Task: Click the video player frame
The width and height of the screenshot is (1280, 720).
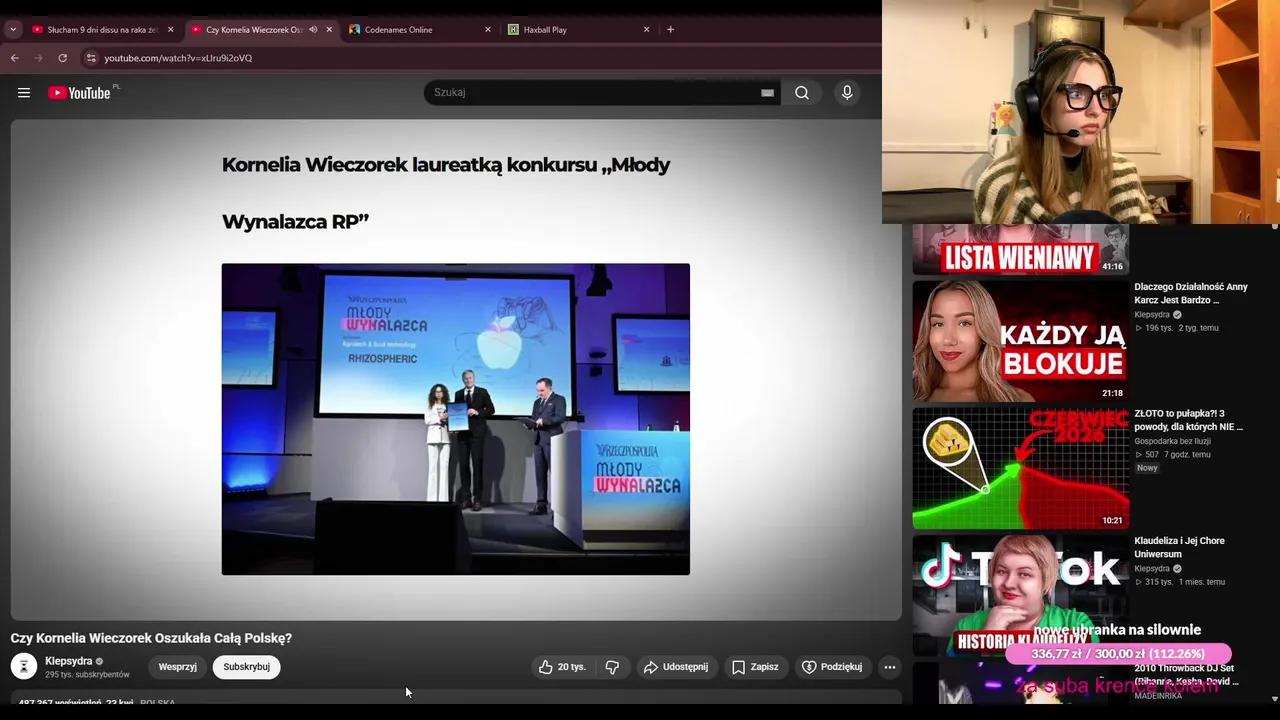Action: [456, 370]
